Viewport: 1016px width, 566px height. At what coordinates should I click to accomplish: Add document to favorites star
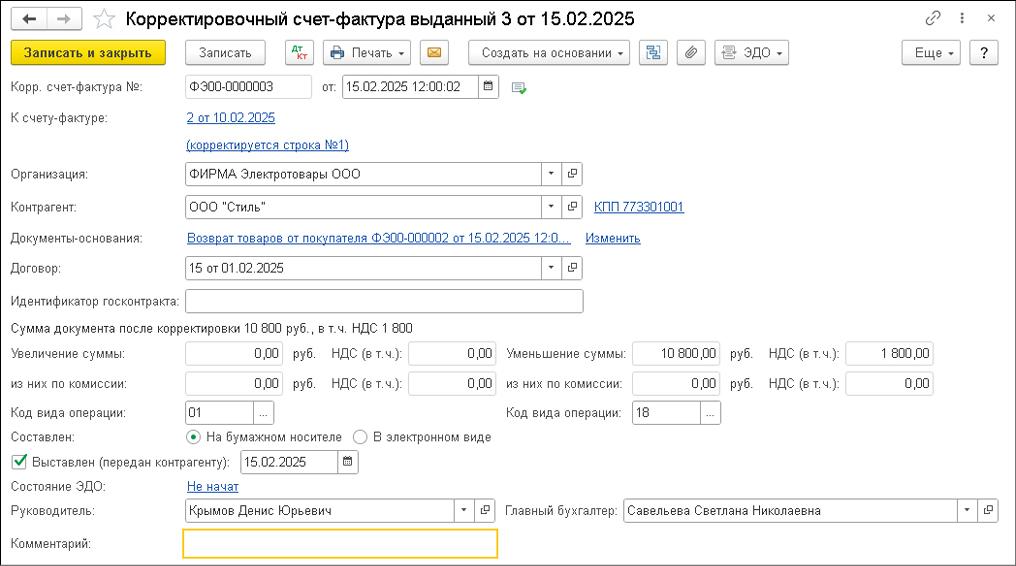tap(103, 19)
